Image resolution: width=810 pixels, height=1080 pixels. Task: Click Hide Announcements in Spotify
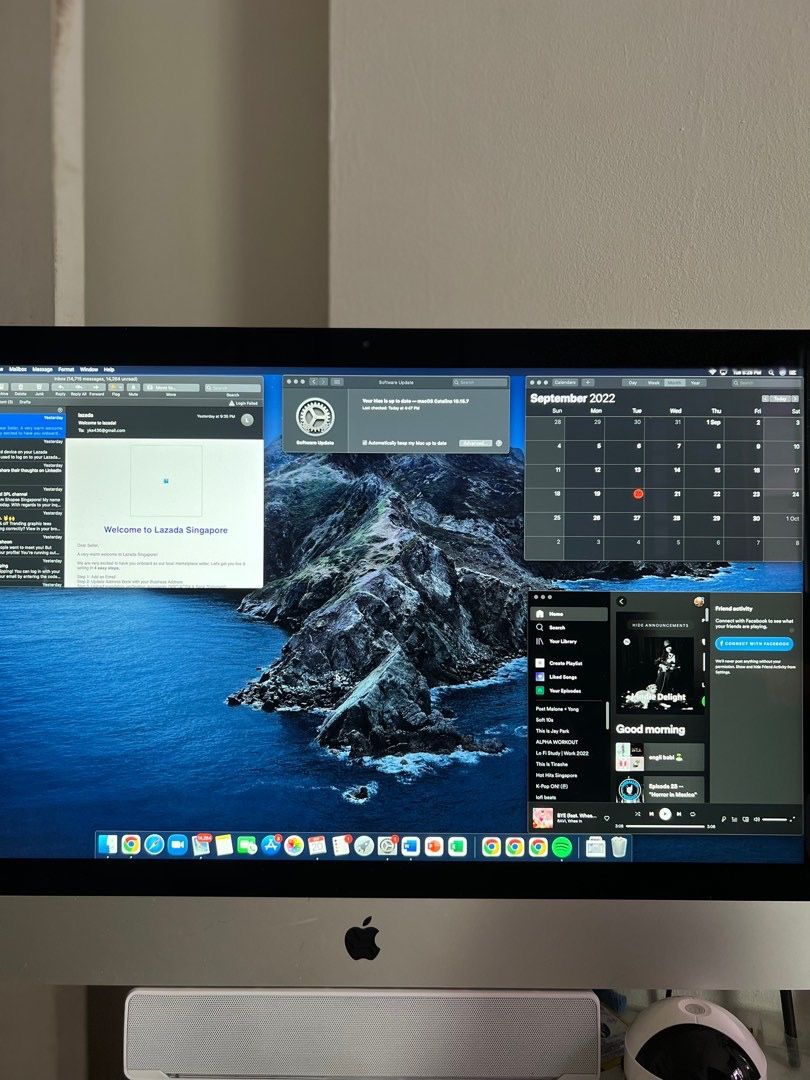click(x=661, y=625)
